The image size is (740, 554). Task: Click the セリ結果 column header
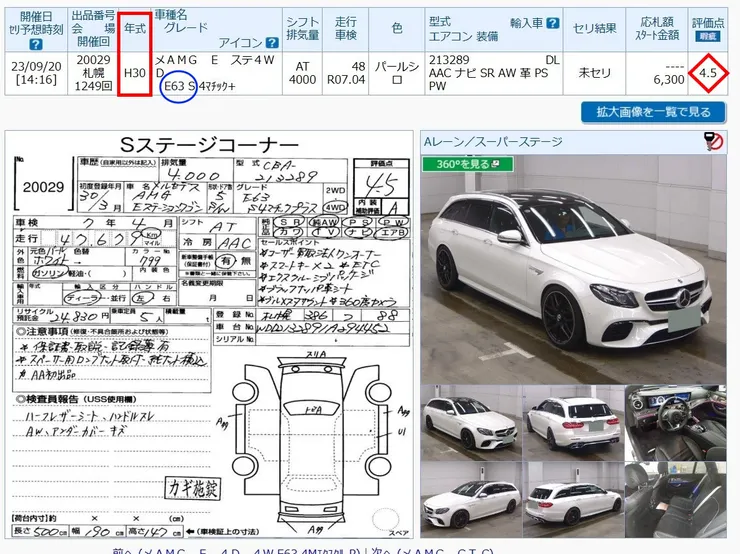click(x=594, y=29)
